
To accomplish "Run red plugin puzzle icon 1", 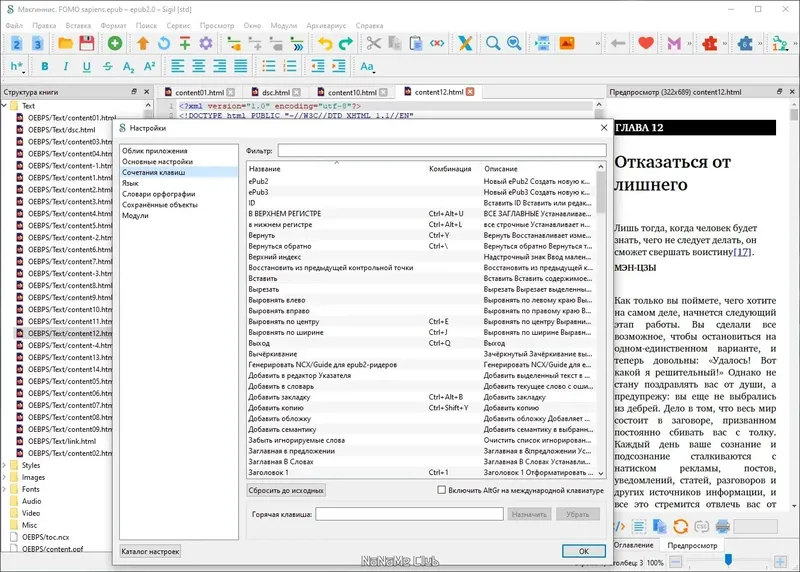I will click(x=710, y=44).
